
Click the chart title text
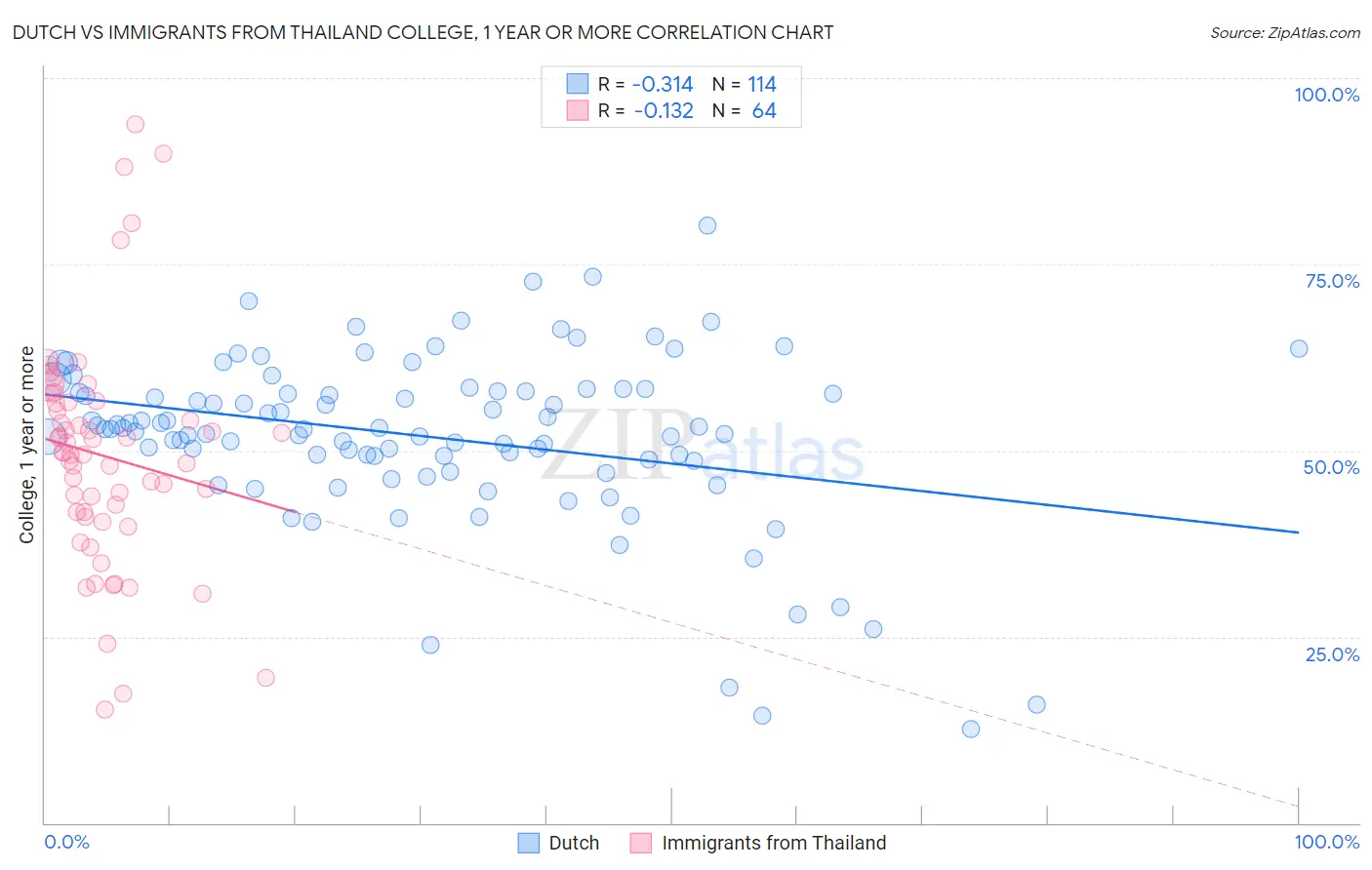pos(424,32)
